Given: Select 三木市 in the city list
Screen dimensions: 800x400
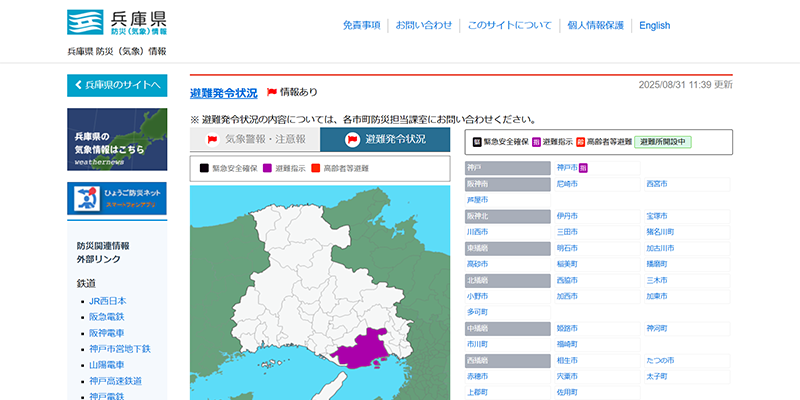Looking at the screenshot, I should [x=656, y=281].
